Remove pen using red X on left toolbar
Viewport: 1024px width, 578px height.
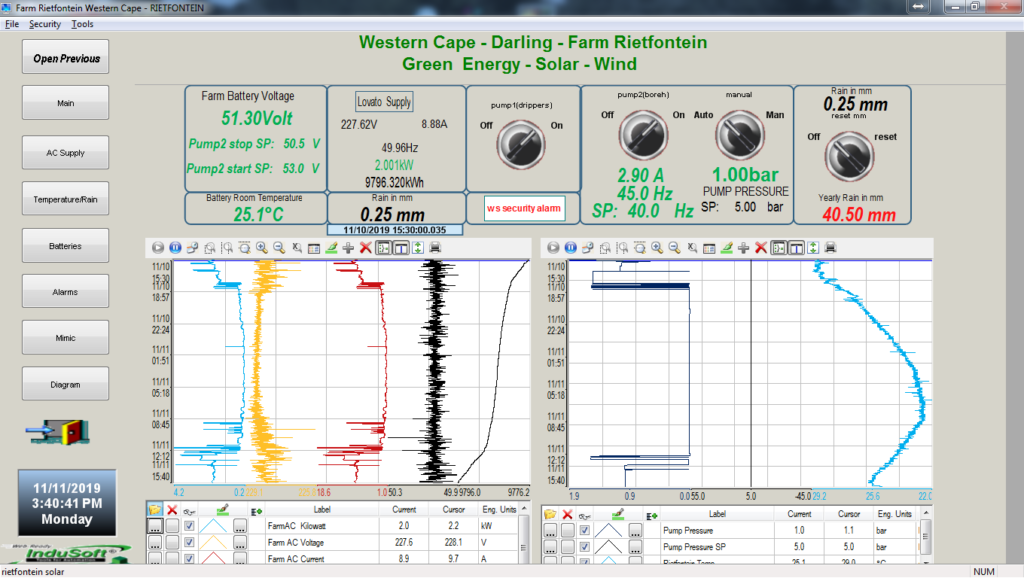click(366, 248)
